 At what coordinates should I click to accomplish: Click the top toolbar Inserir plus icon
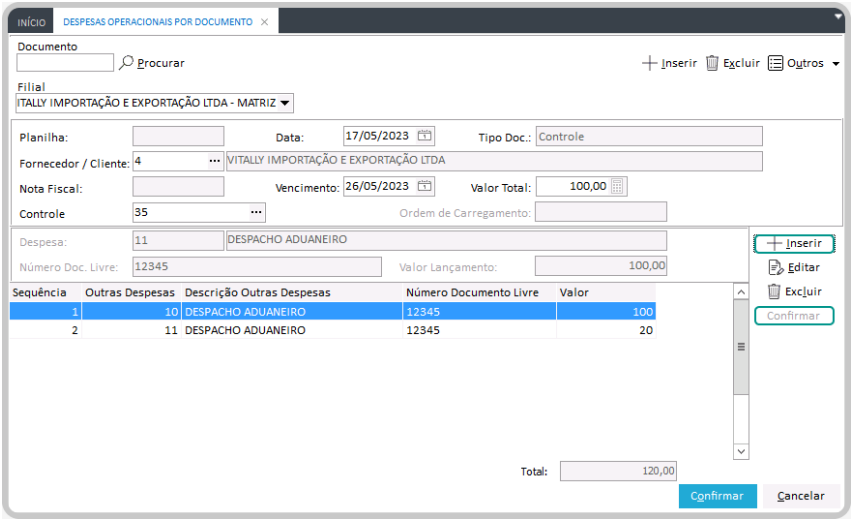coord(650,63)
